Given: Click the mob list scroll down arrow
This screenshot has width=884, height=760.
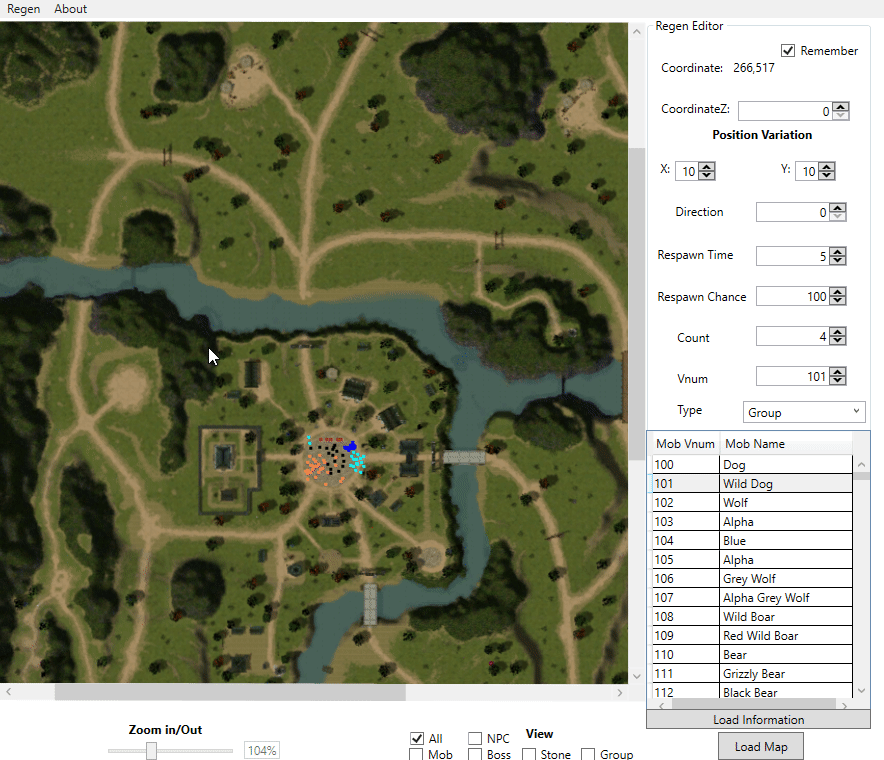Looking at the screenshot, I should [861, 690].
